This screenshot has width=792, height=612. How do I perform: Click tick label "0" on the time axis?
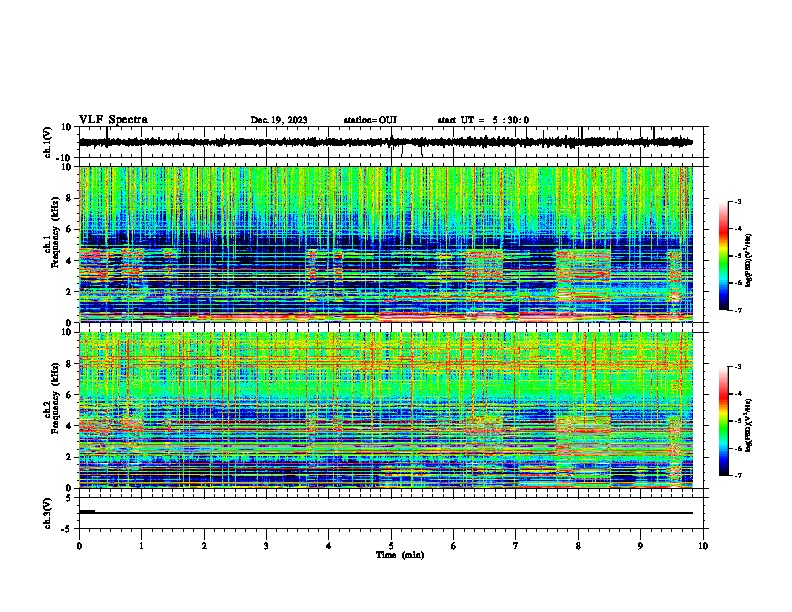pos(79,546)
